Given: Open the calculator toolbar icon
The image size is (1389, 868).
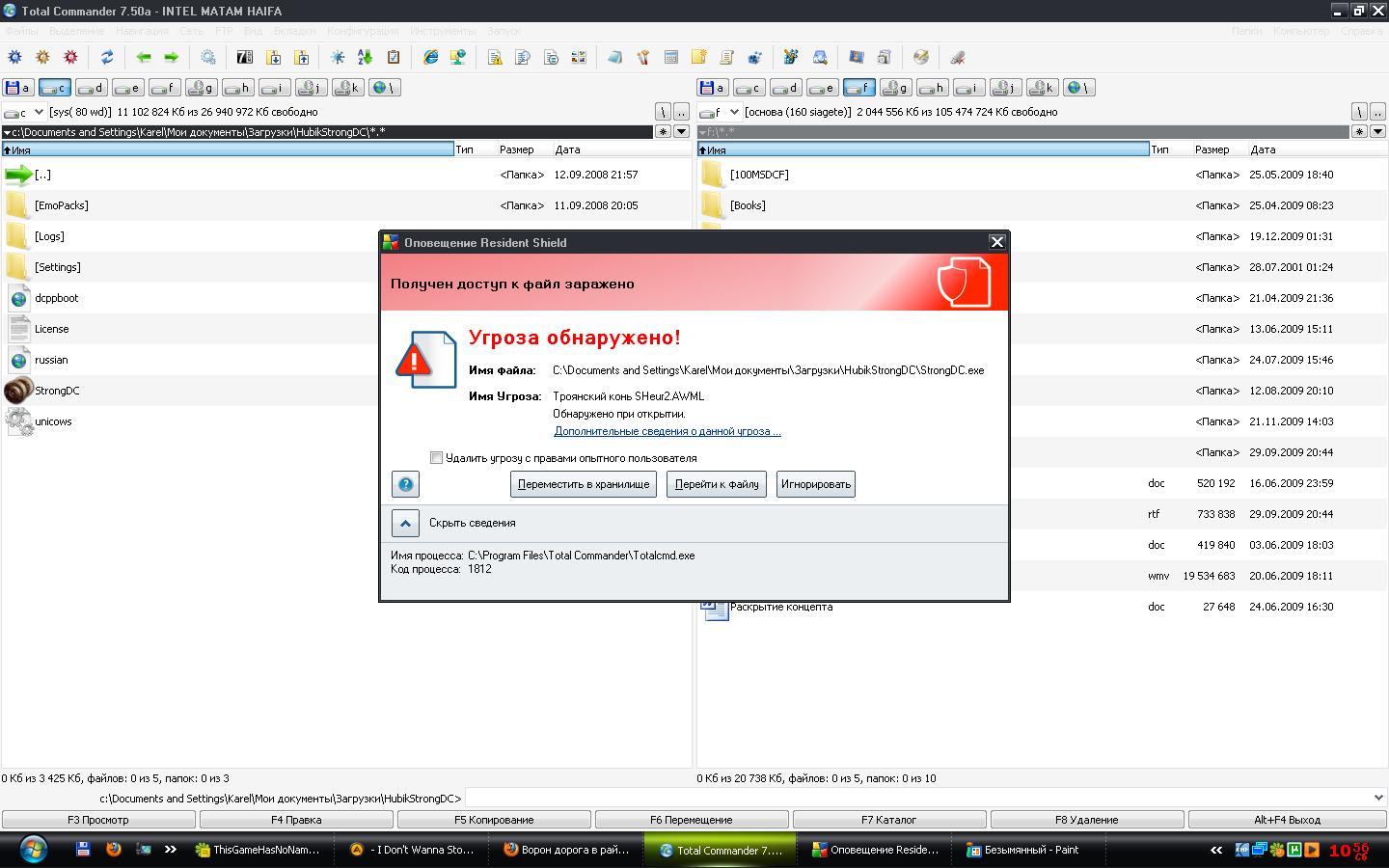Looking at the screenshot, I should [x=671, y=58].
